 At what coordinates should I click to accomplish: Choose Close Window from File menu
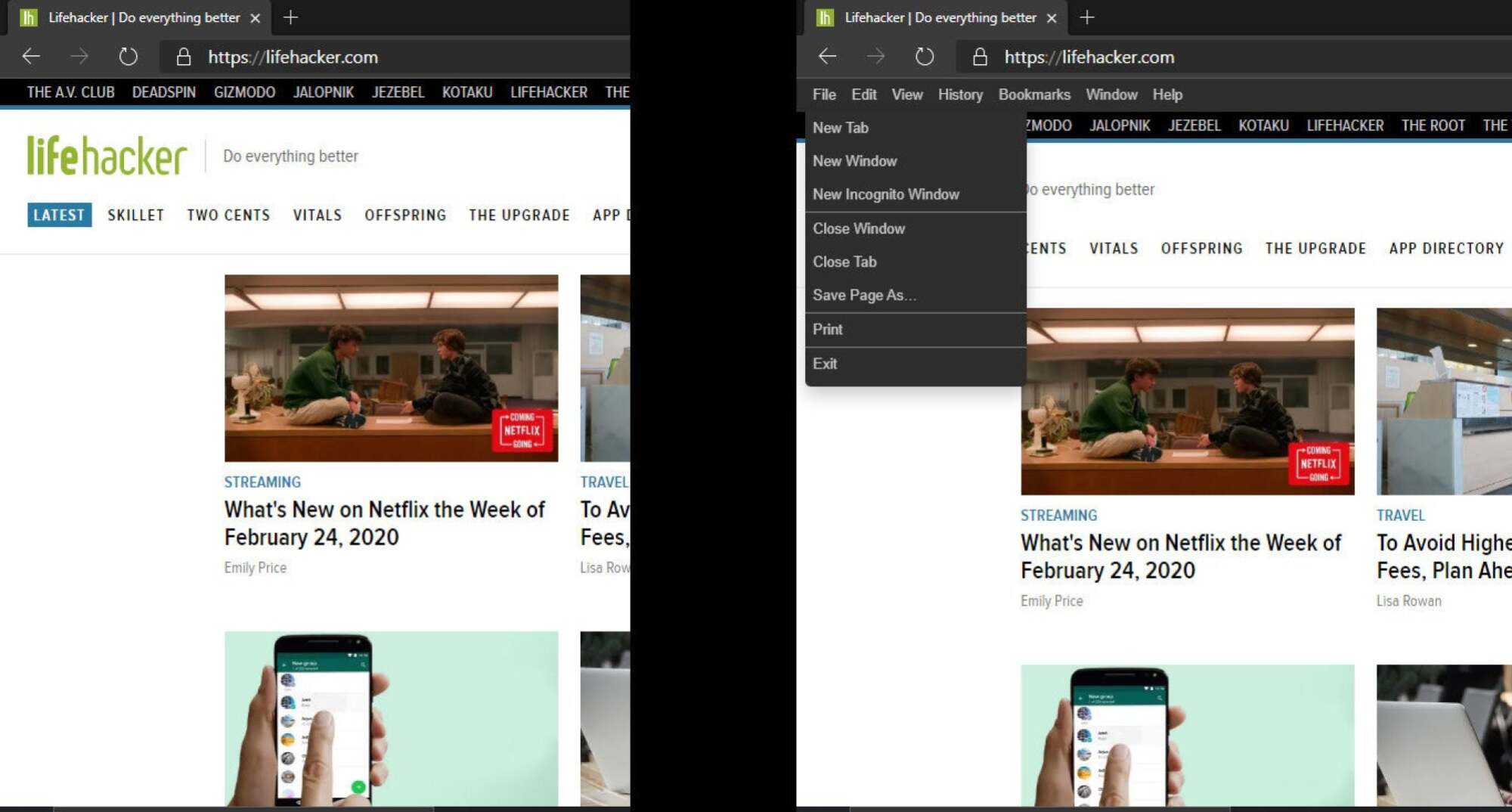pyautogui.click(x=916, y=228)
